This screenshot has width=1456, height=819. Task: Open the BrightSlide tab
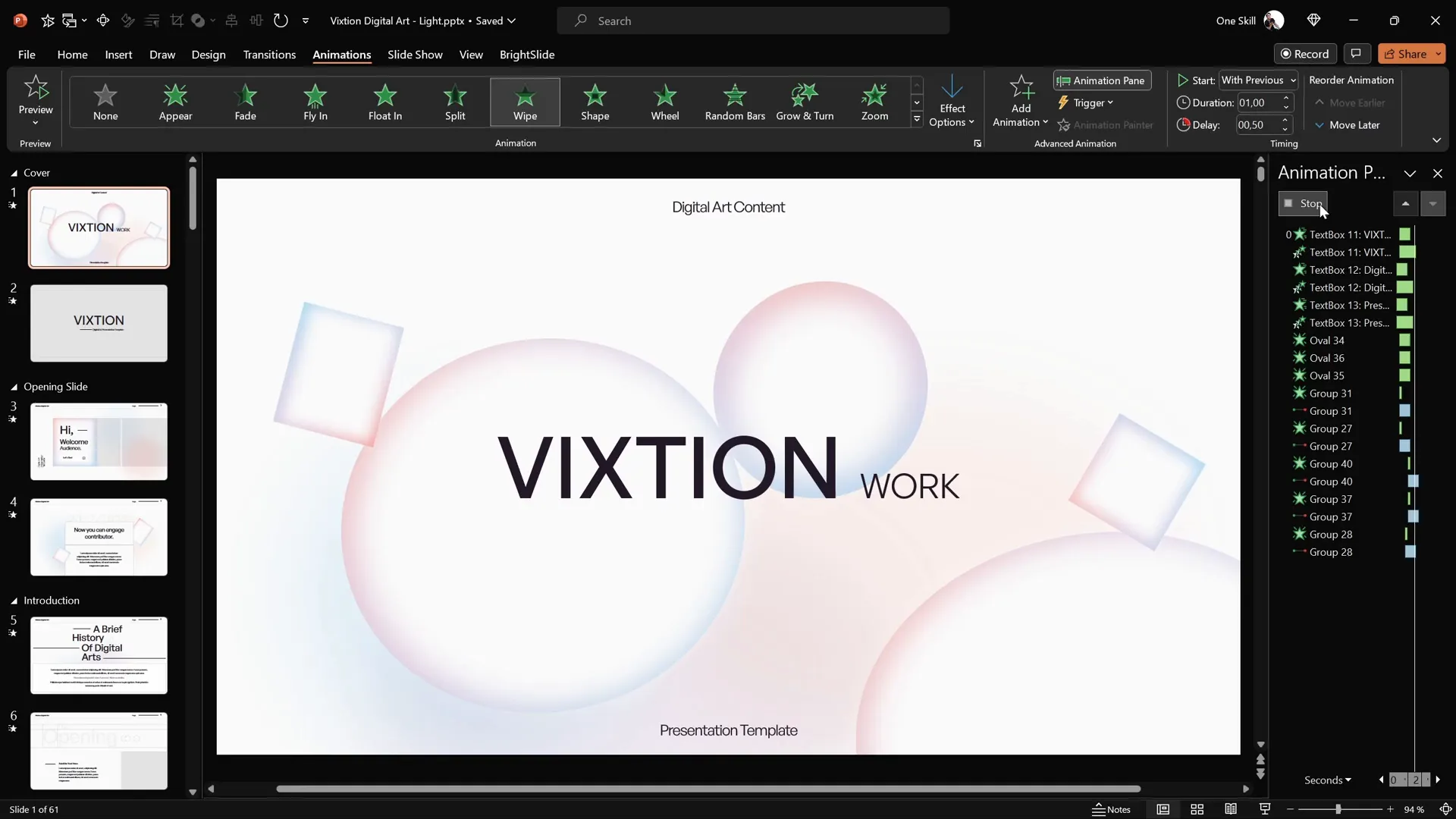point(527,55)
